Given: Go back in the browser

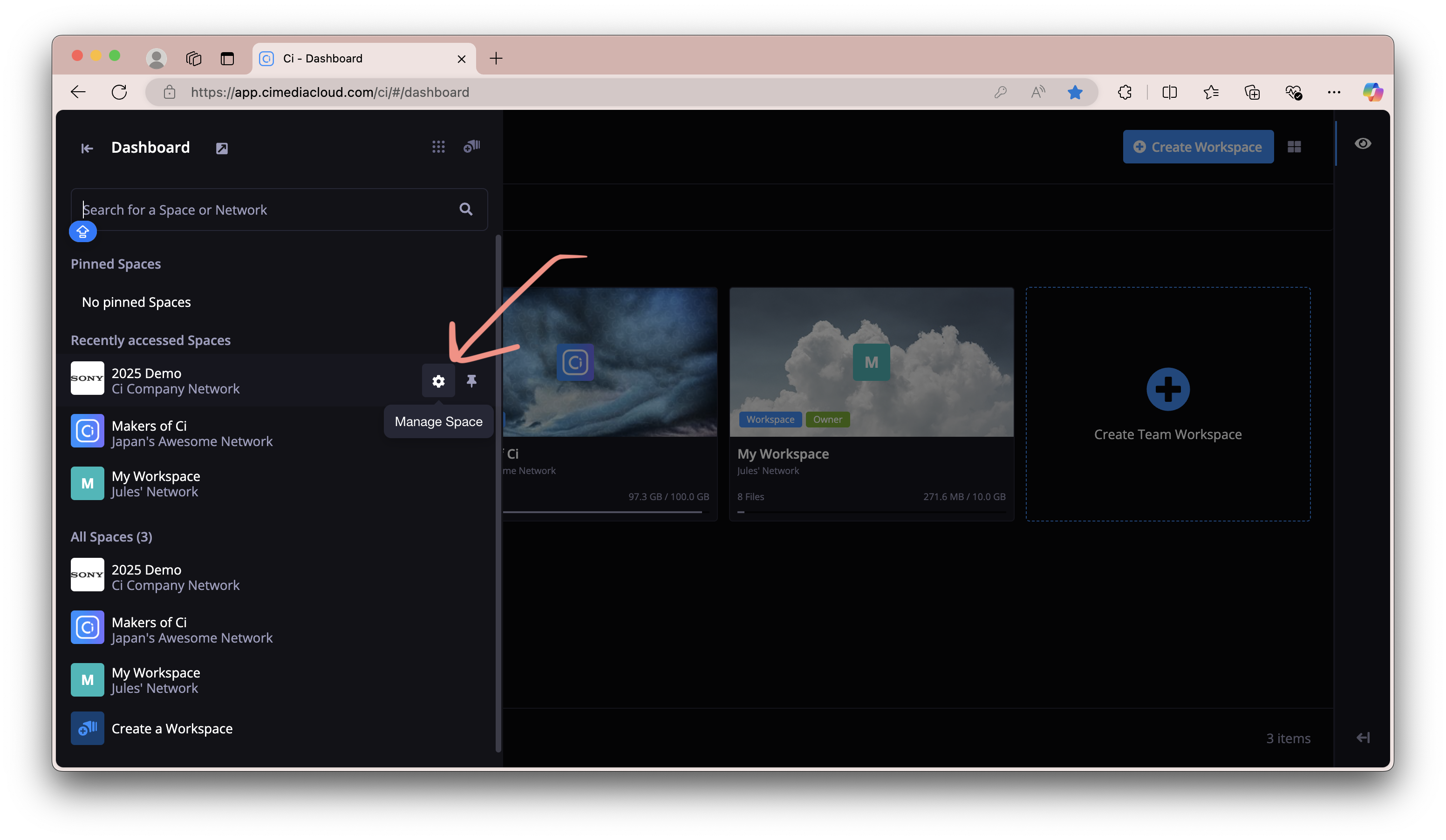Looking at the screenshot, I should pos(78,92).
